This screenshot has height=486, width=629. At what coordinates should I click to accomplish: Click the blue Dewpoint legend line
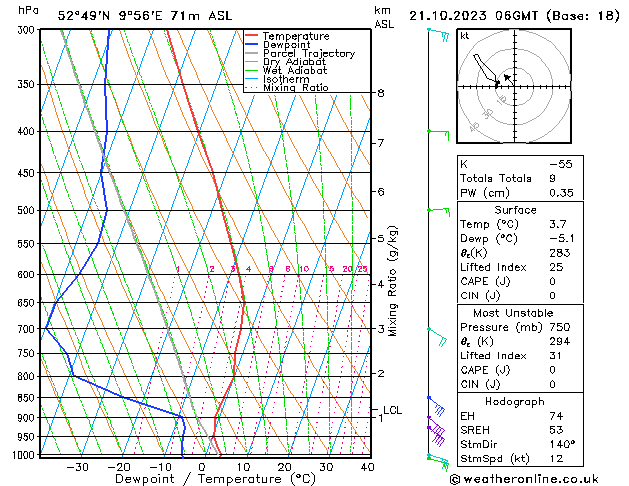251,45
